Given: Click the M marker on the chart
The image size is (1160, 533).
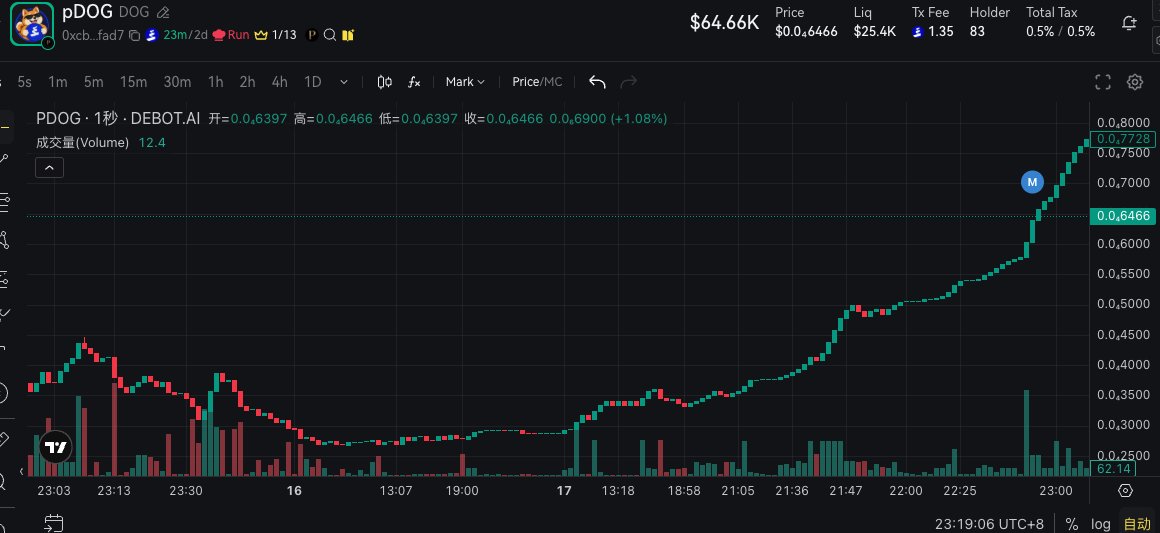Looking at the screenshot, I should [x=1032, y=181].
